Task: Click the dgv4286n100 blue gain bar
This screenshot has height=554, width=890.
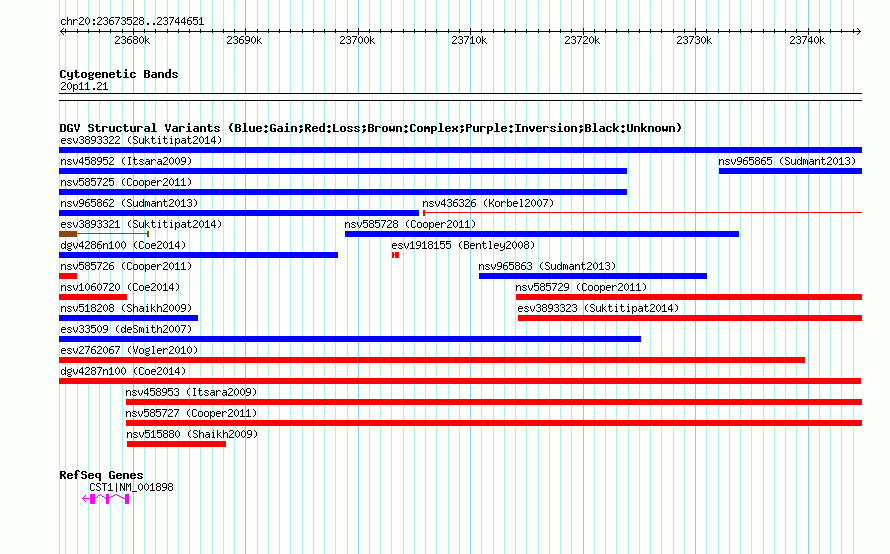Action: pos(199,255)
